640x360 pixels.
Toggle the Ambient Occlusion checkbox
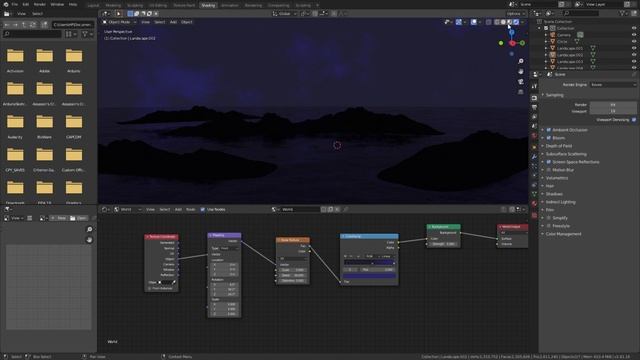[549, 130]
